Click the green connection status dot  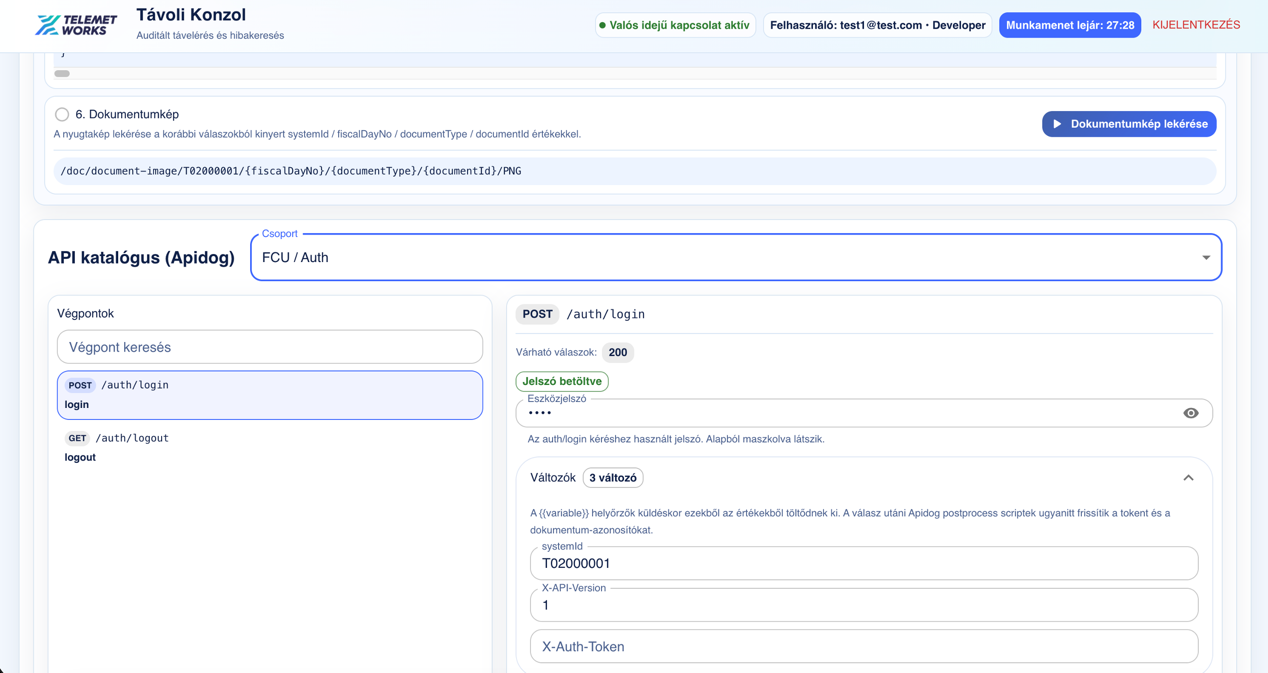pos(602,25)
